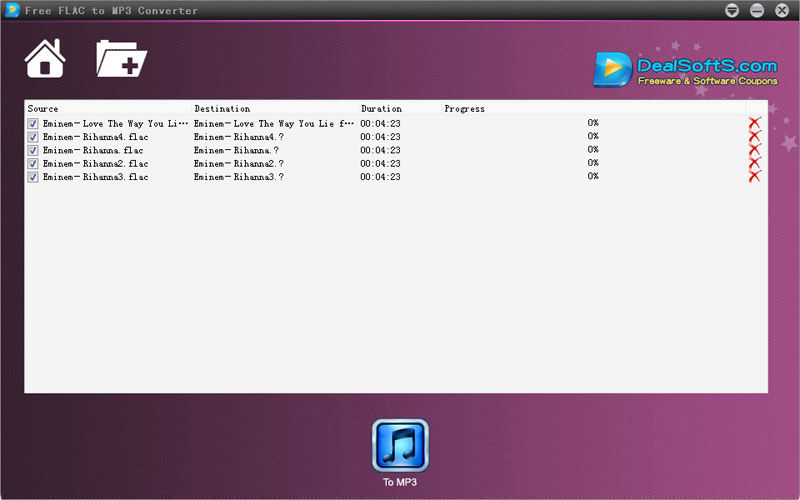Uncheck Eminem- Rihanna3.flac checkbox
800x500 pixels.
[33, 177]
